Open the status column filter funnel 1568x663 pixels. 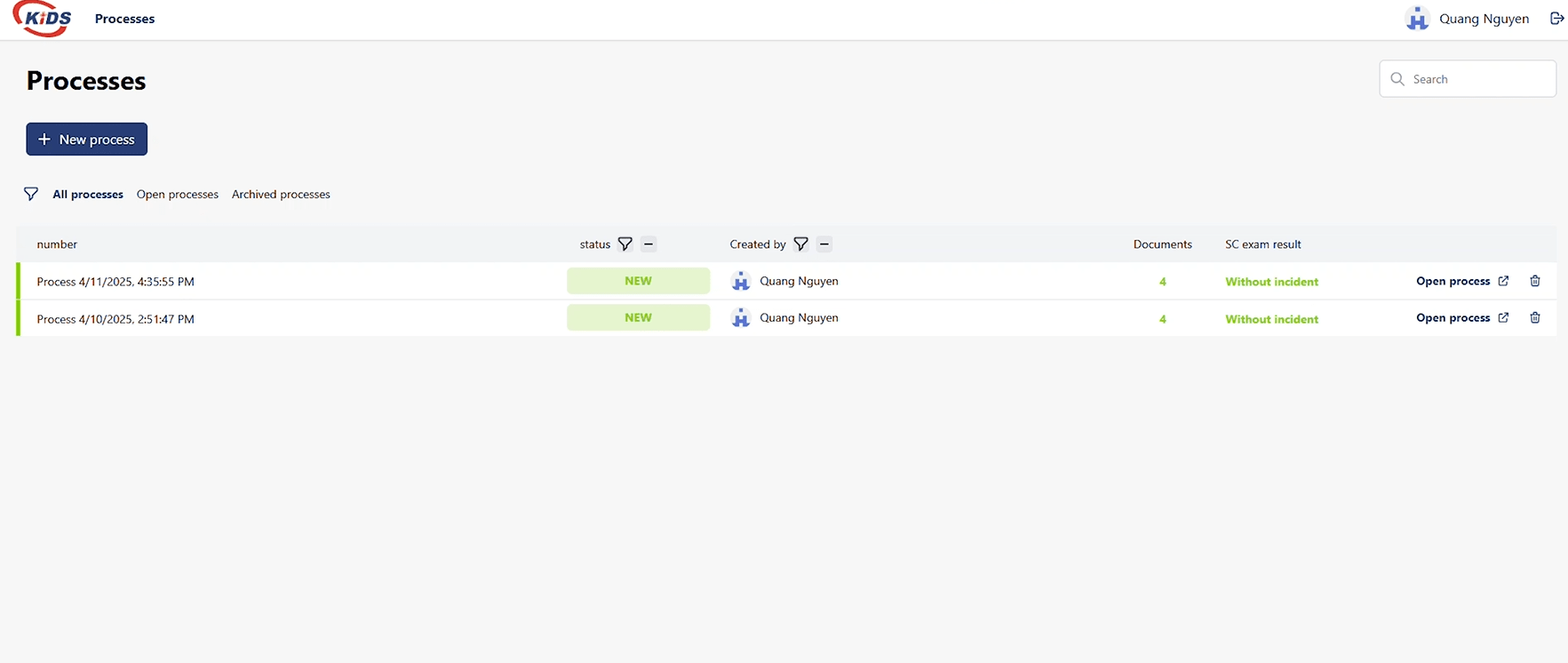click(x=625, y=244)
